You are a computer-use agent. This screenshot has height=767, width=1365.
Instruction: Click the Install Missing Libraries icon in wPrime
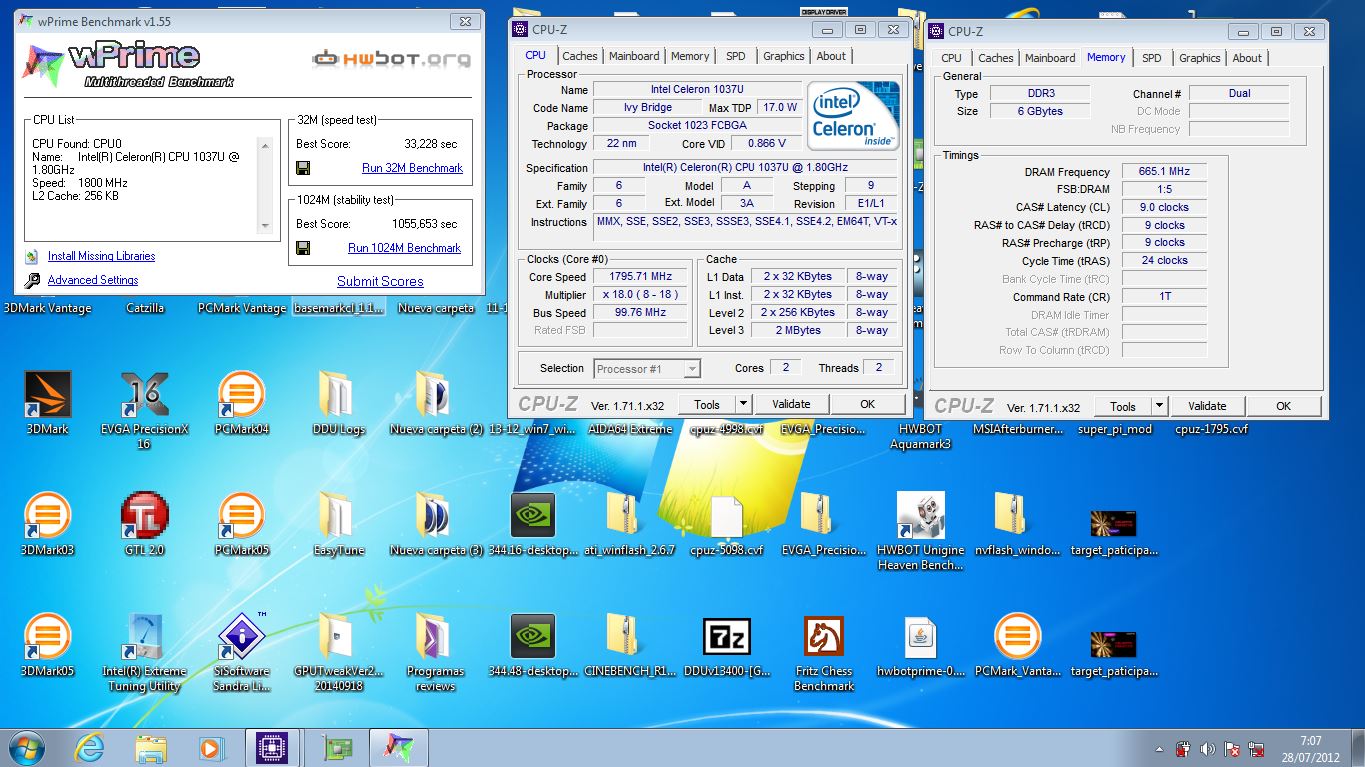coord(32,257)
